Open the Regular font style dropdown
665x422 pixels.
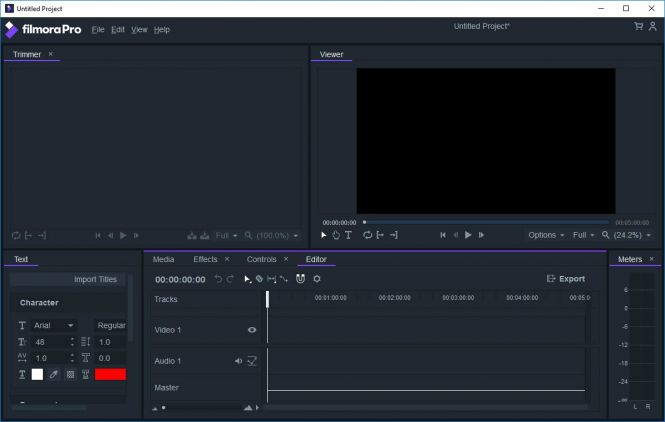point(110,325)
